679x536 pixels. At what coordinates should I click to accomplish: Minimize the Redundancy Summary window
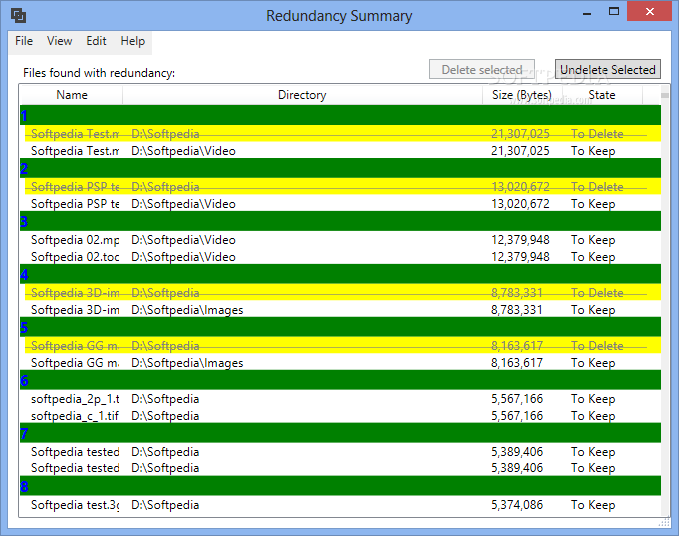[587, 13]
